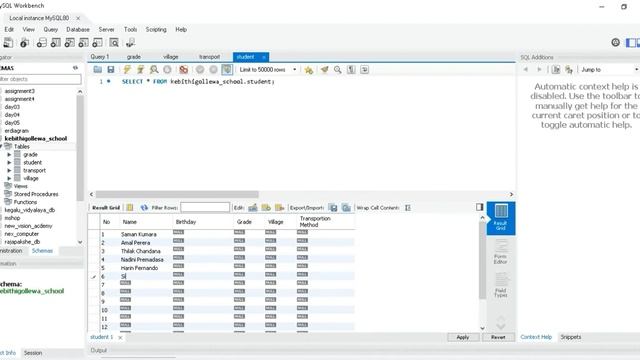Click the Filter Rows input field
640x360 pixels.
pos(205,207)
